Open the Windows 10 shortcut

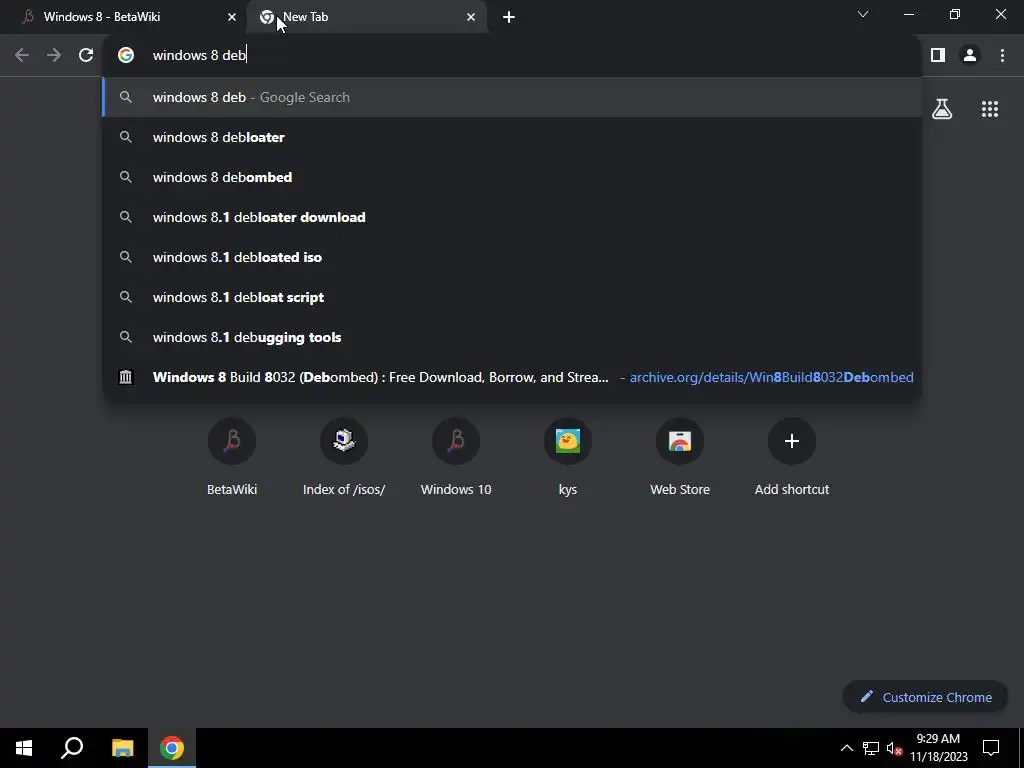(456, 457)
